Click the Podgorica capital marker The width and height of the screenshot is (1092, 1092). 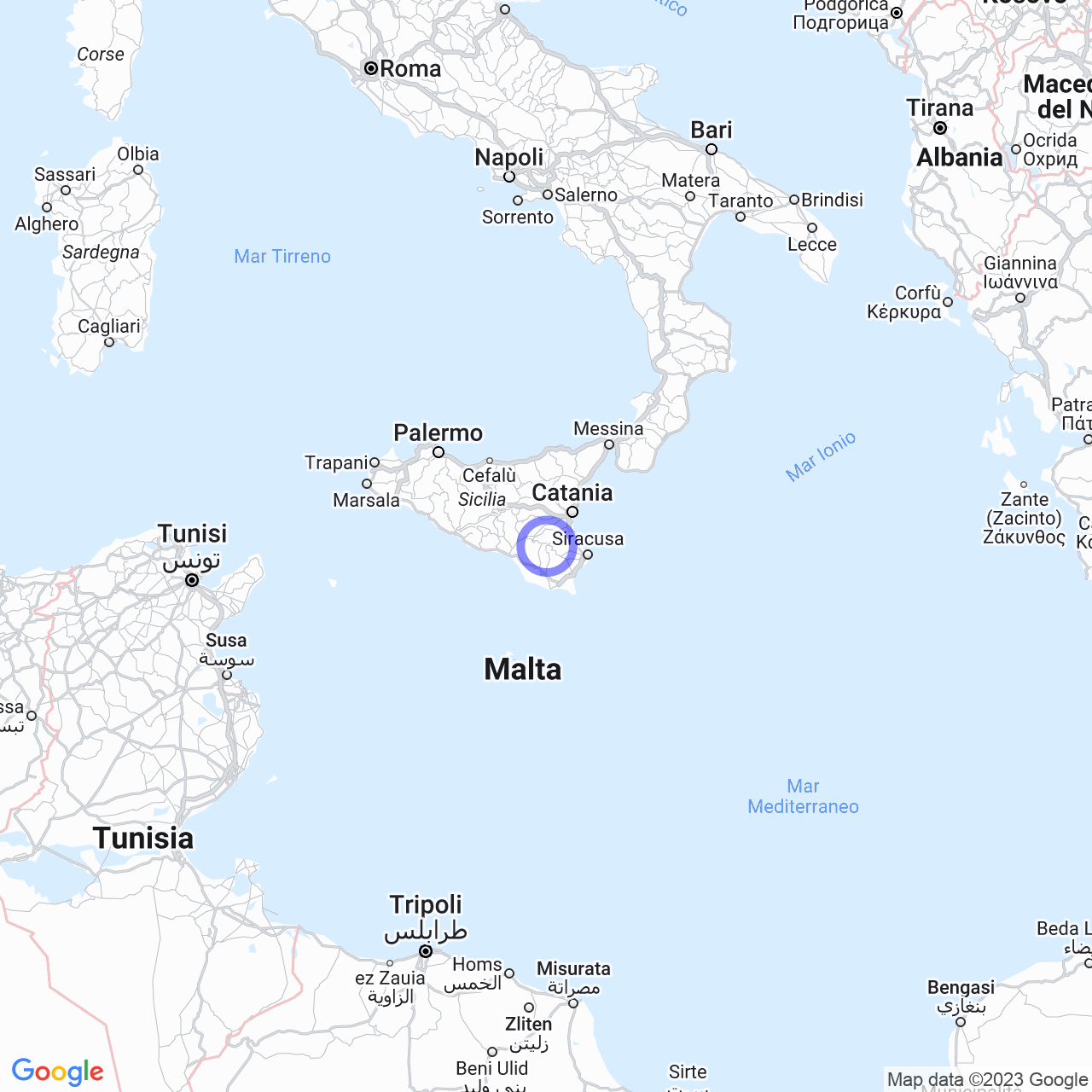pyautogui.click(x=897, y=13)
